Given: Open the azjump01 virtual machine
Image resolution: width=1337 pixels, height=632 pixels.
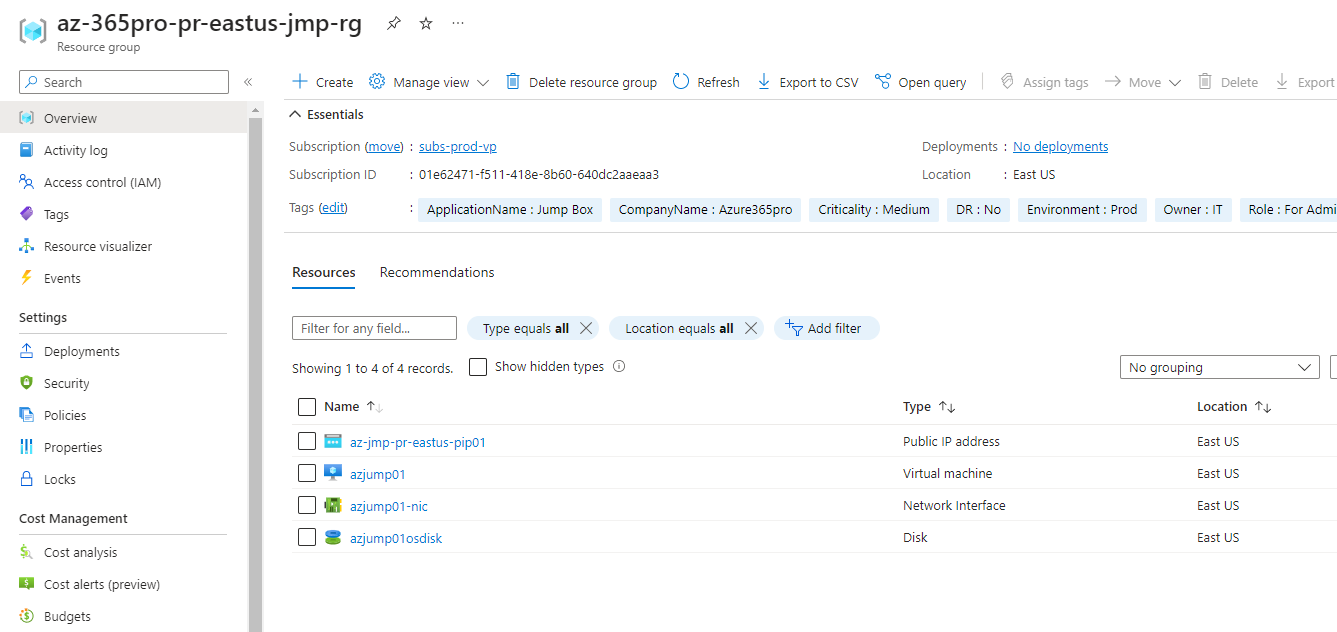Looking at the screenshot, I should (378, 474).
